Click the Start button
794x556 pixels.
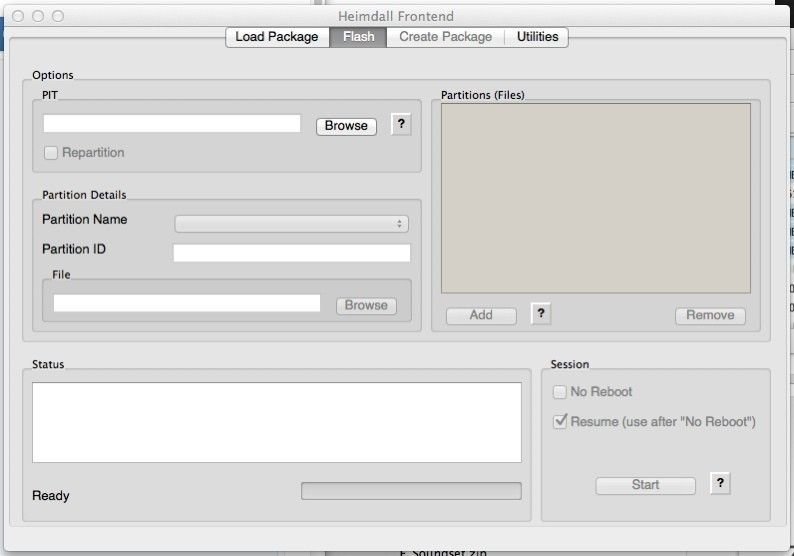pos(645,485)
